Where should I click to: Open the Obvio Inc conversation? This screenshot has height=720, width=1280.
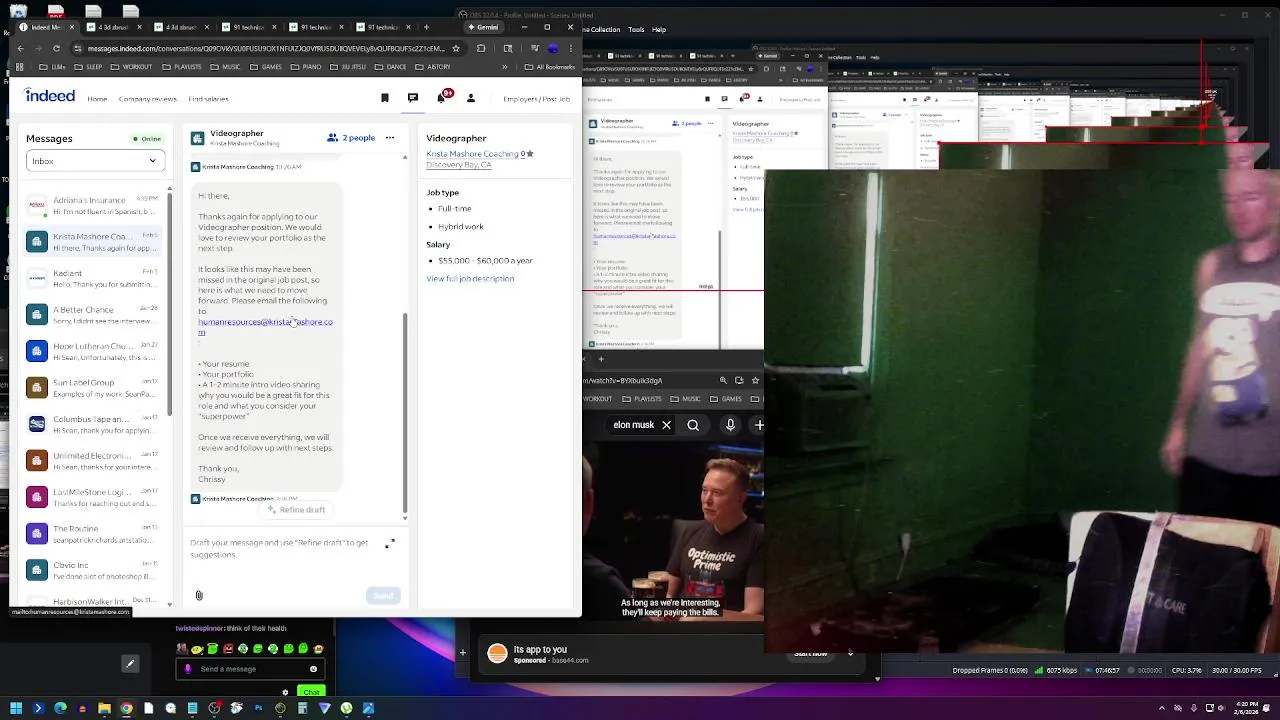(94, 570)
